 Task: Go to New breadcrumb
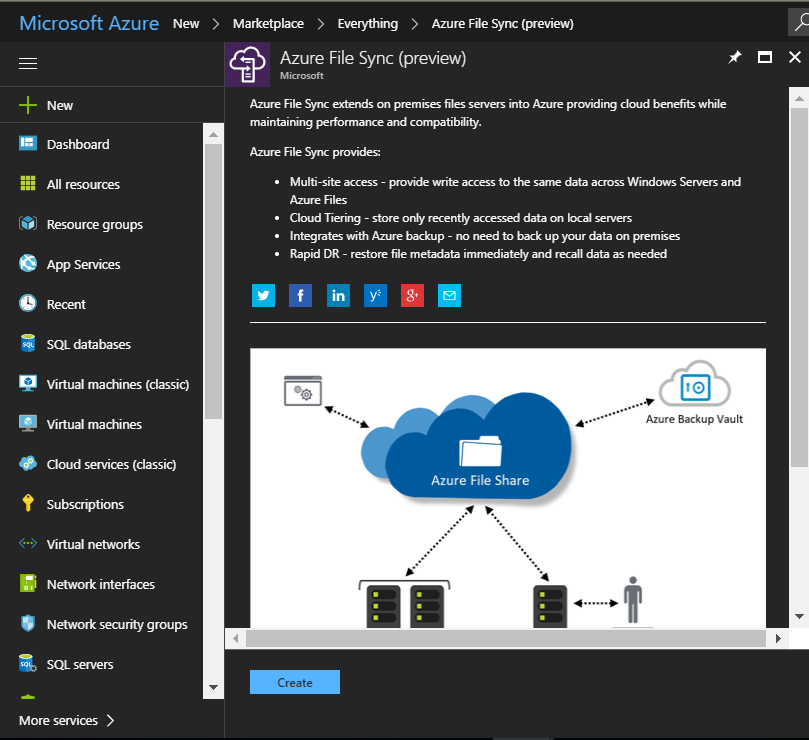[186, 24]
